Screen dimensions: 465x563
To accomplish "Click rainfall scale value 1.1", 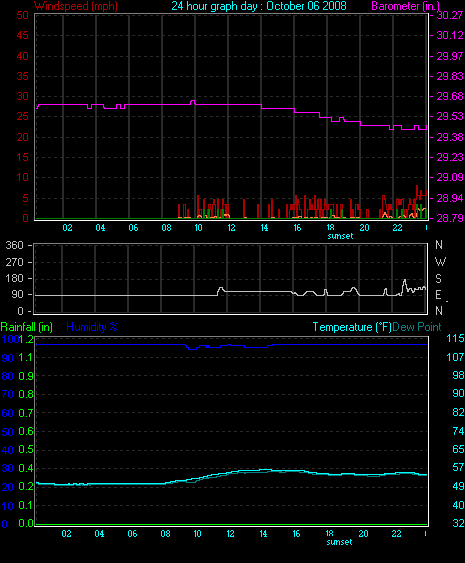I will click(26, 357).
